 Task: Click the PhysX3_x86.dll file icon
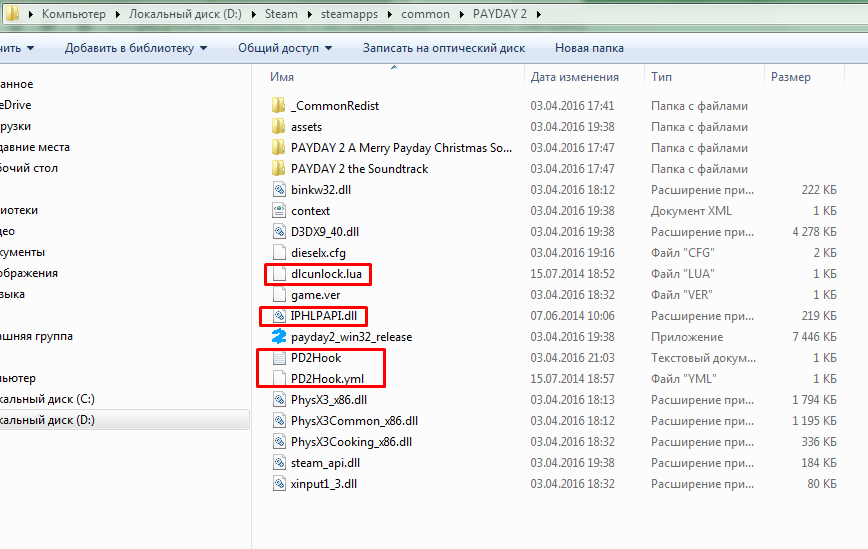pyautogui.click(x=279, y=400)
